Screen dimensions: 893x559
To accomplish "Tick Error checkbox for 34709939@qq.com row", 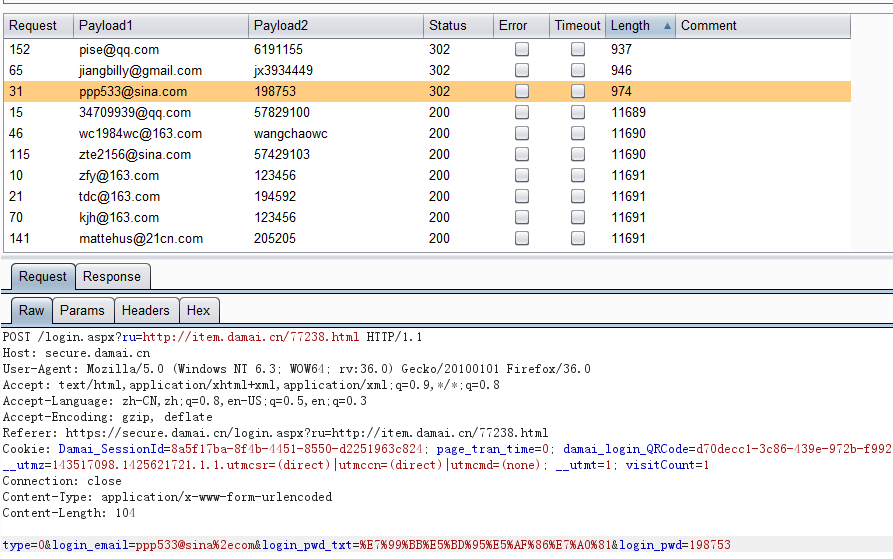I will pos(522,113).
